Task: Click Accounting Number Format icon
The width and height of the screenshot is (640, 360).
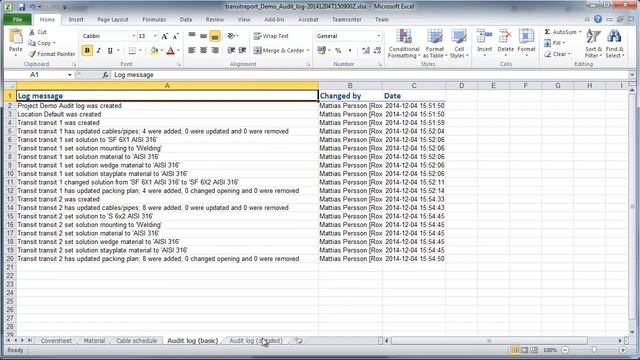Action: (x=322, y=50)
